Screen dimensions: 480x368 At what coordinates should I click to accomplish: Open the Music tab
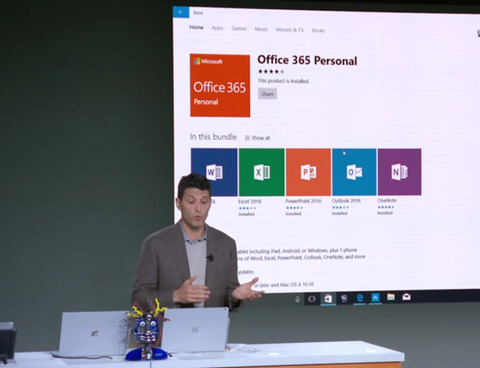pyautogui.click(x=261, y=29)
